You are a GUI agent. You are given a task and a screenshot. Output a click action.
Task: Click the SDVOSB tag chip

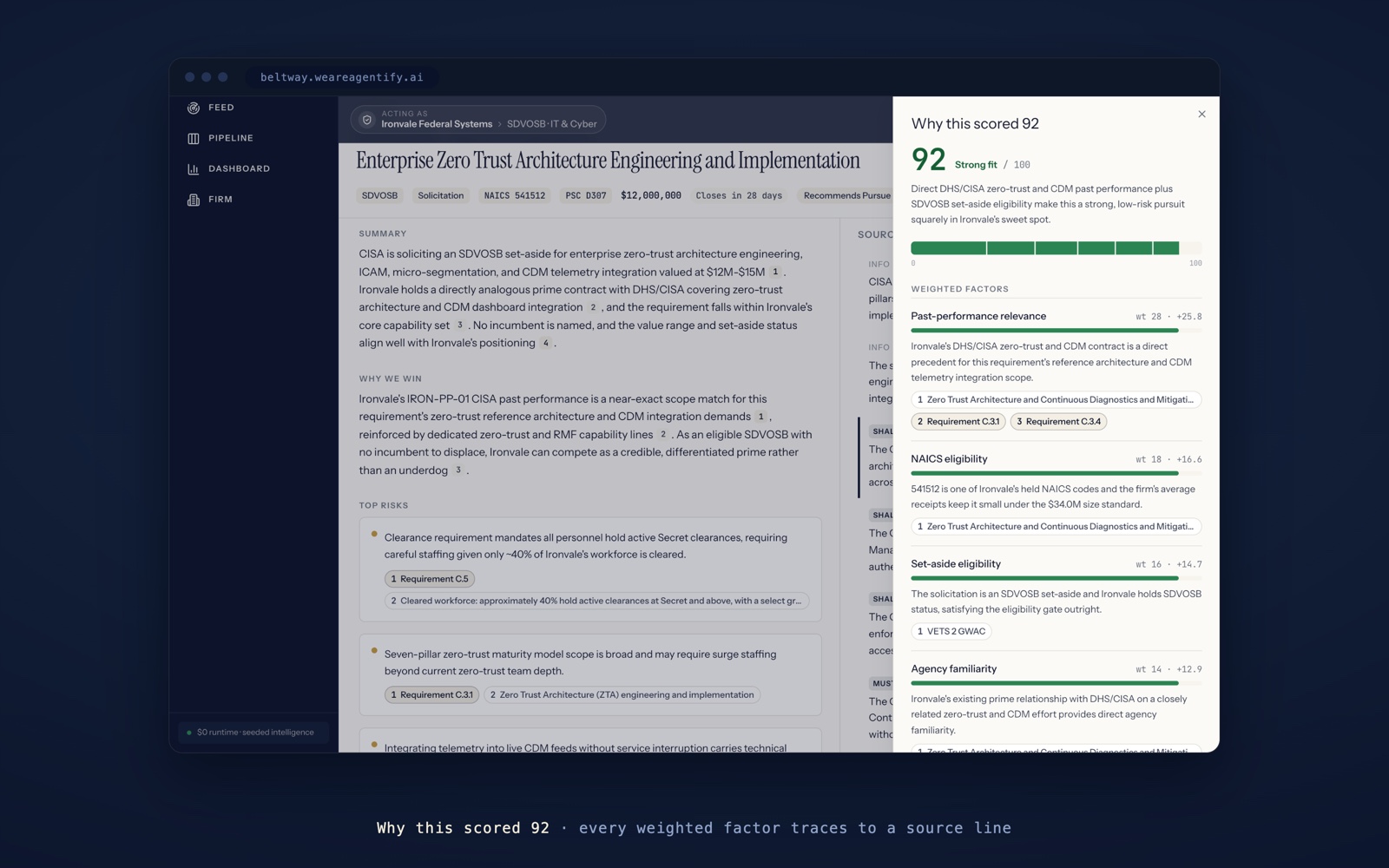click(379, 195)
